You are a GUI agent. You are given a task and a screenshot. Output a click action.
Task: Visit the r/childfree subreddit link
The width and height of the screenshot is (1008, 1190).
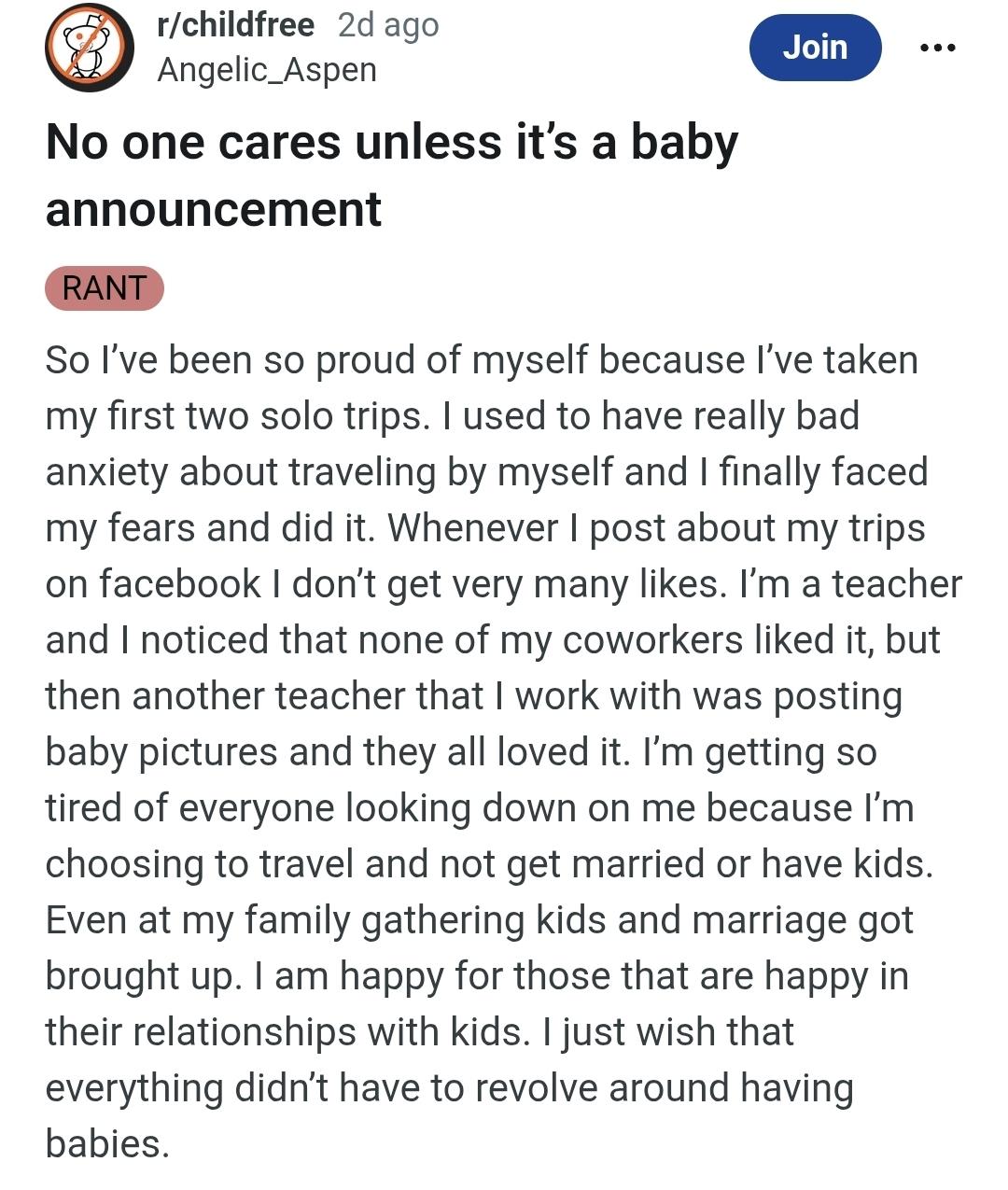click(236, 25)
